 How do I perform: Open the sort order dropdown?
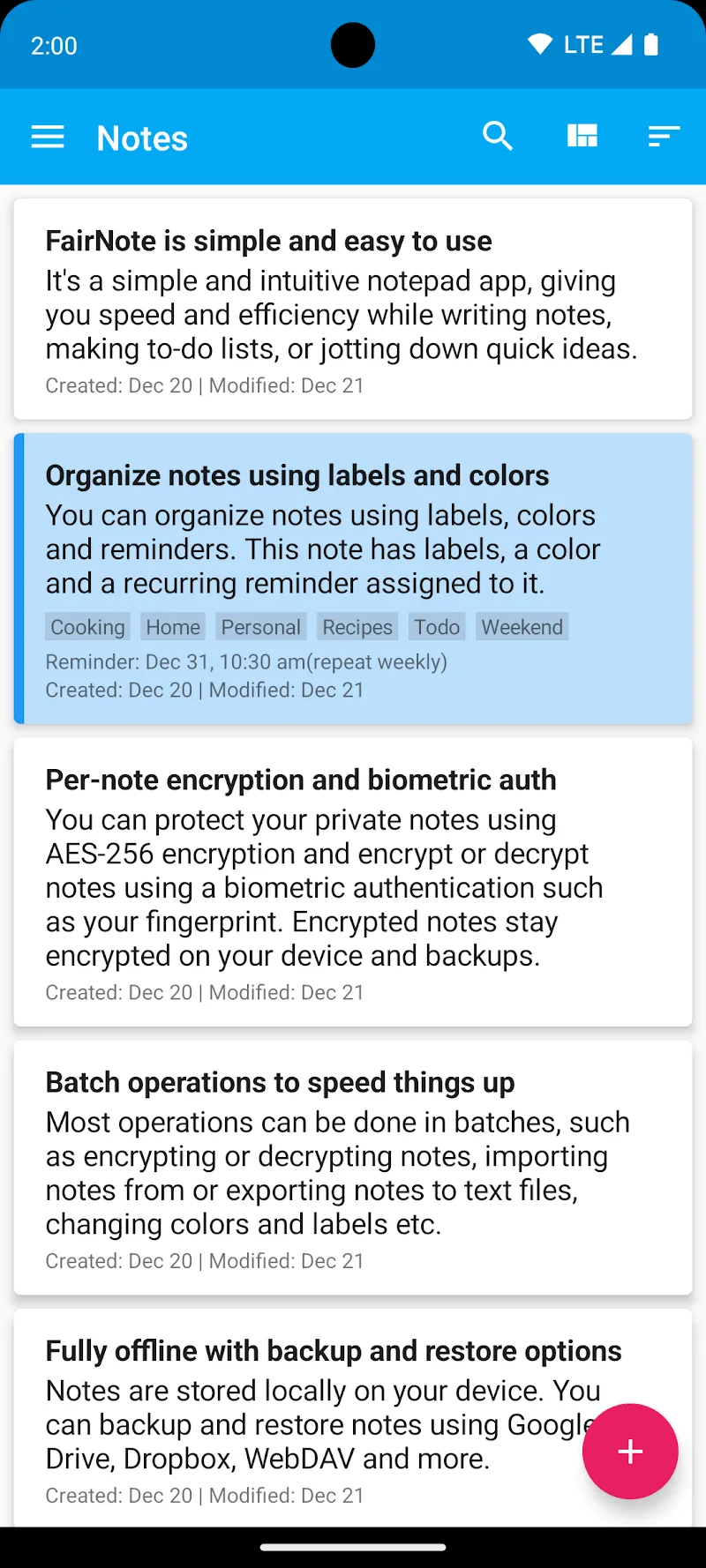tap(663, 137)
